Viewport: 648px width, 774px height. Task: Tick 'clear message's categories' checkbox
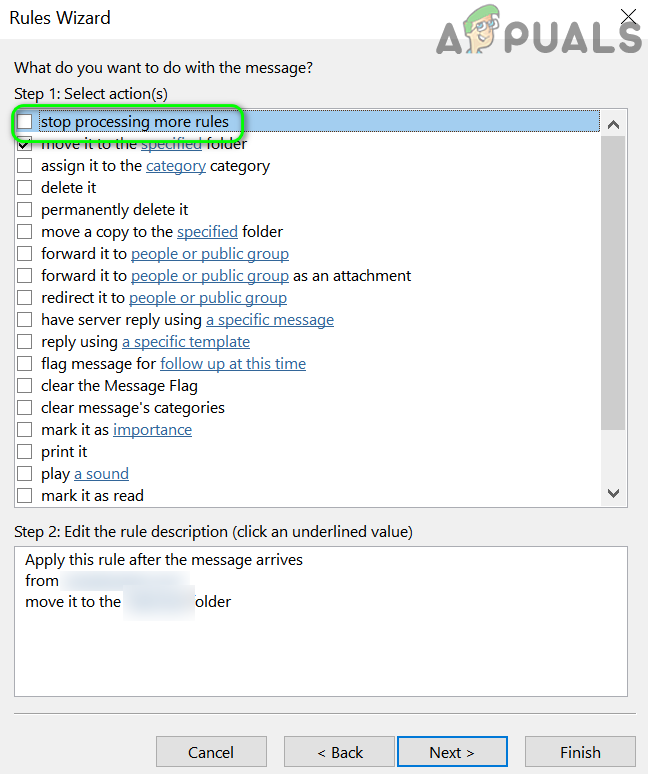click(x=25, y=408)
